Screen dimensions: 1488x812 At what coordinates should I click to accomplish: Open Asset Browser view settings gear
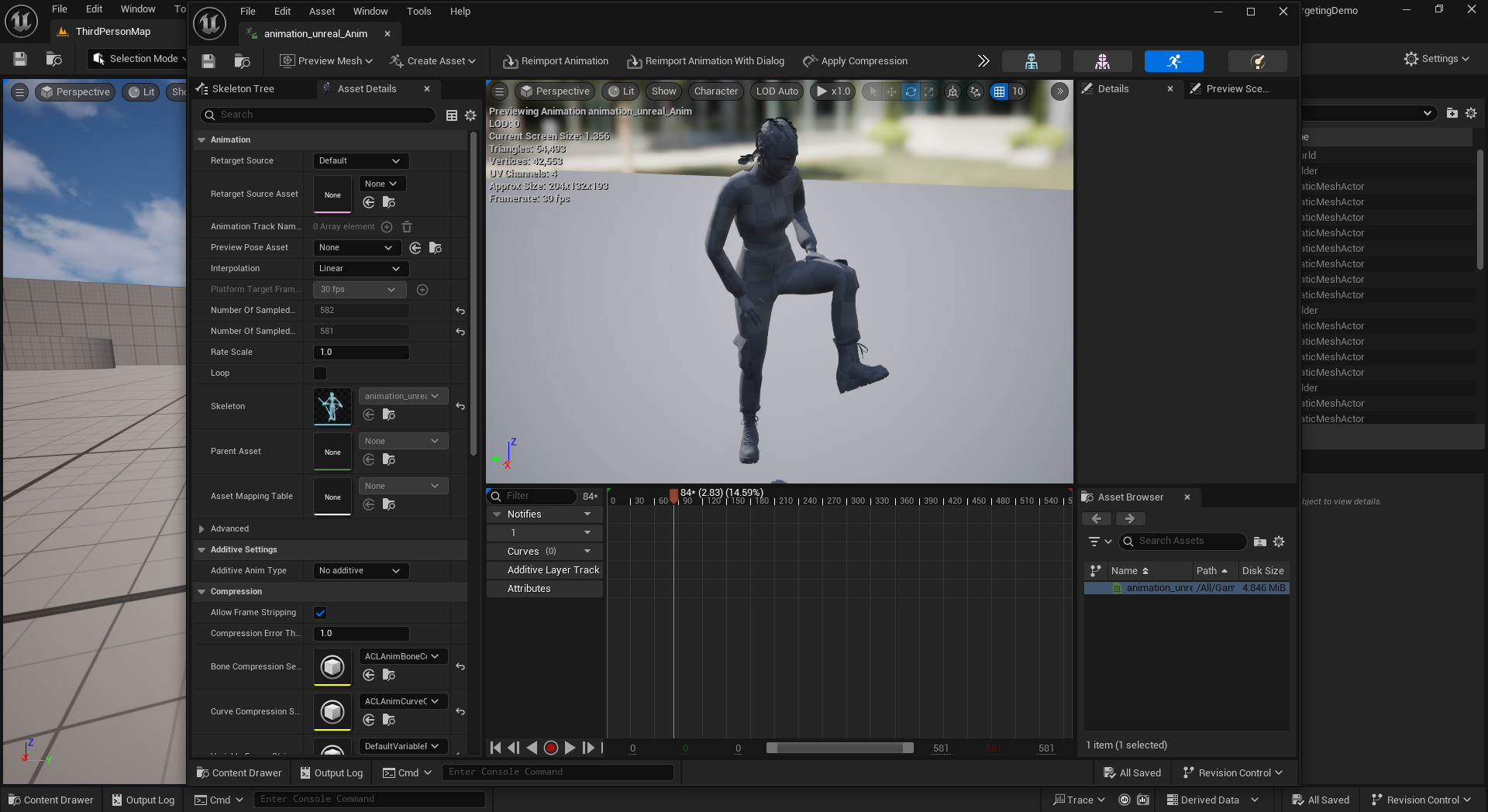1280,542
